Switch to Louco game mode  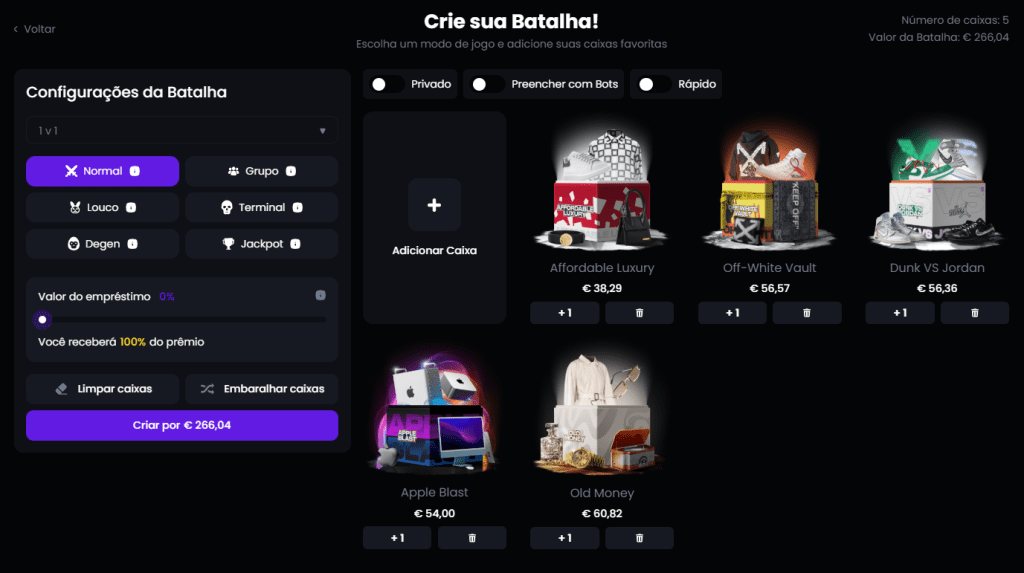(103, 208)
